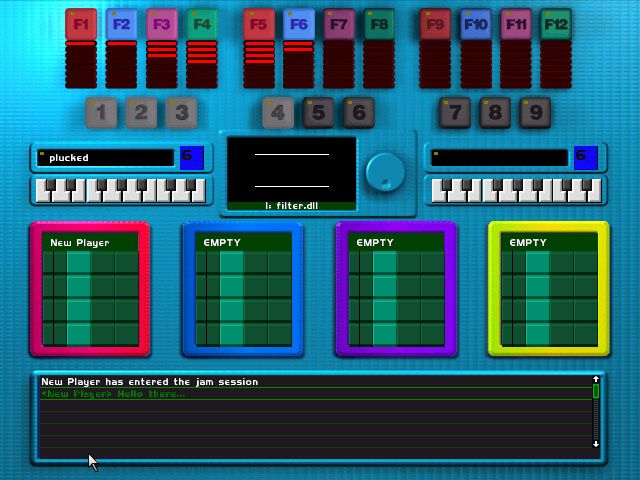Click the filter.dll effect label
The width and height of the screenshot is (640, 480).
292,205
